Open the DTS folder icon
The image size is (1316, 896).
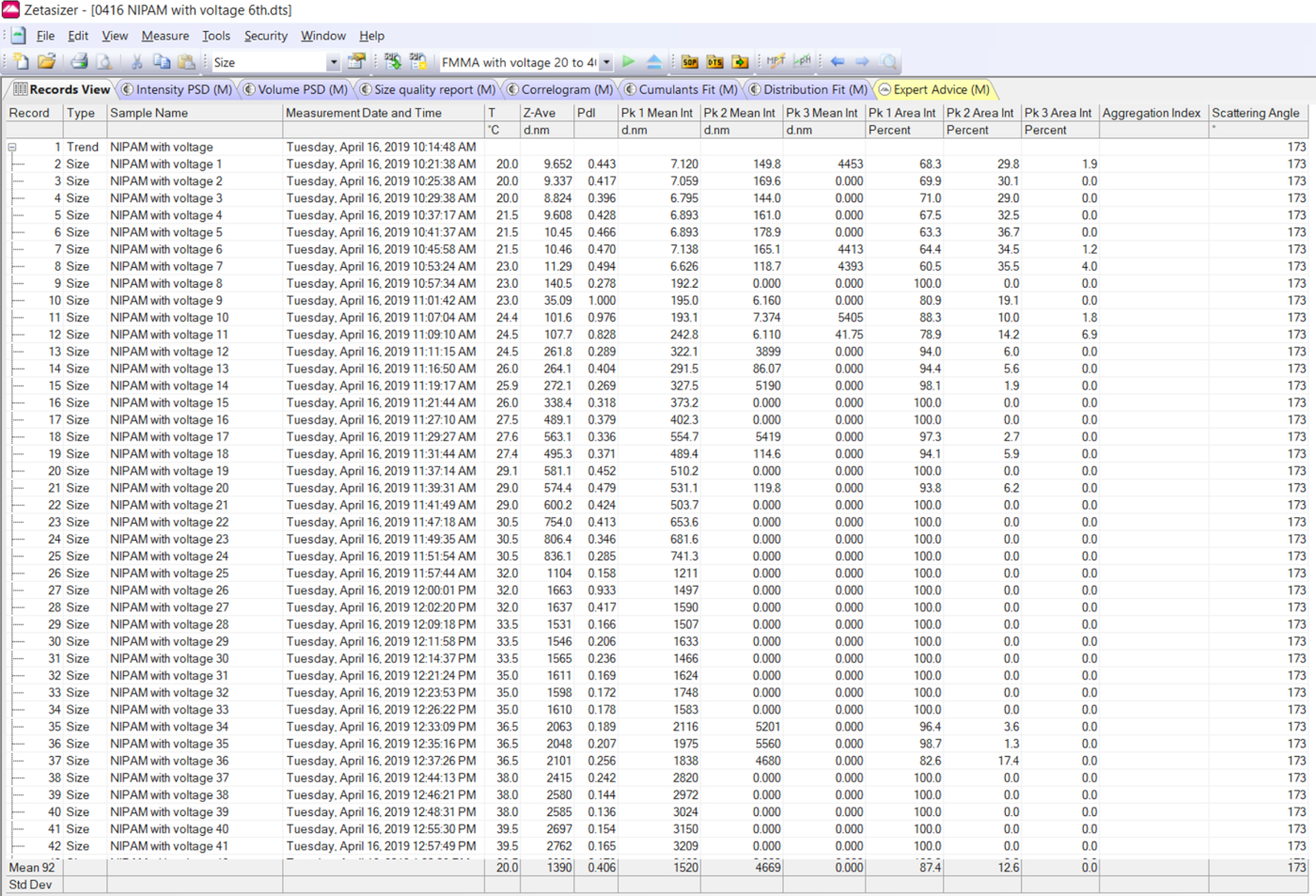pyautogui.click(x=715, y=62)
